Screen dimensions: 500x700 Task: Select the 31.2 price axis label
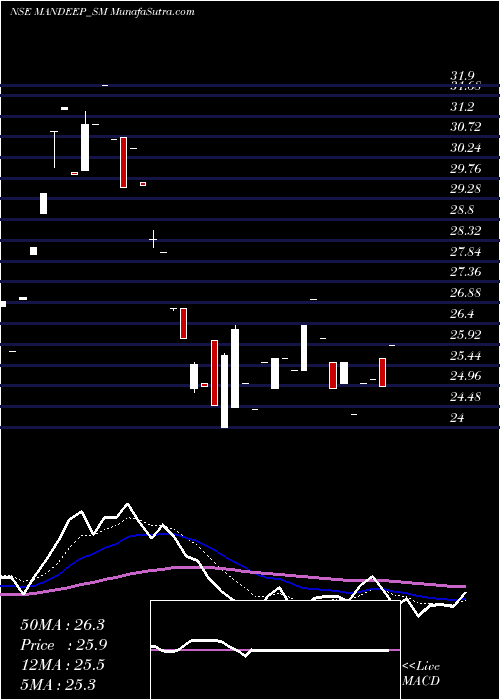point(462,107)
